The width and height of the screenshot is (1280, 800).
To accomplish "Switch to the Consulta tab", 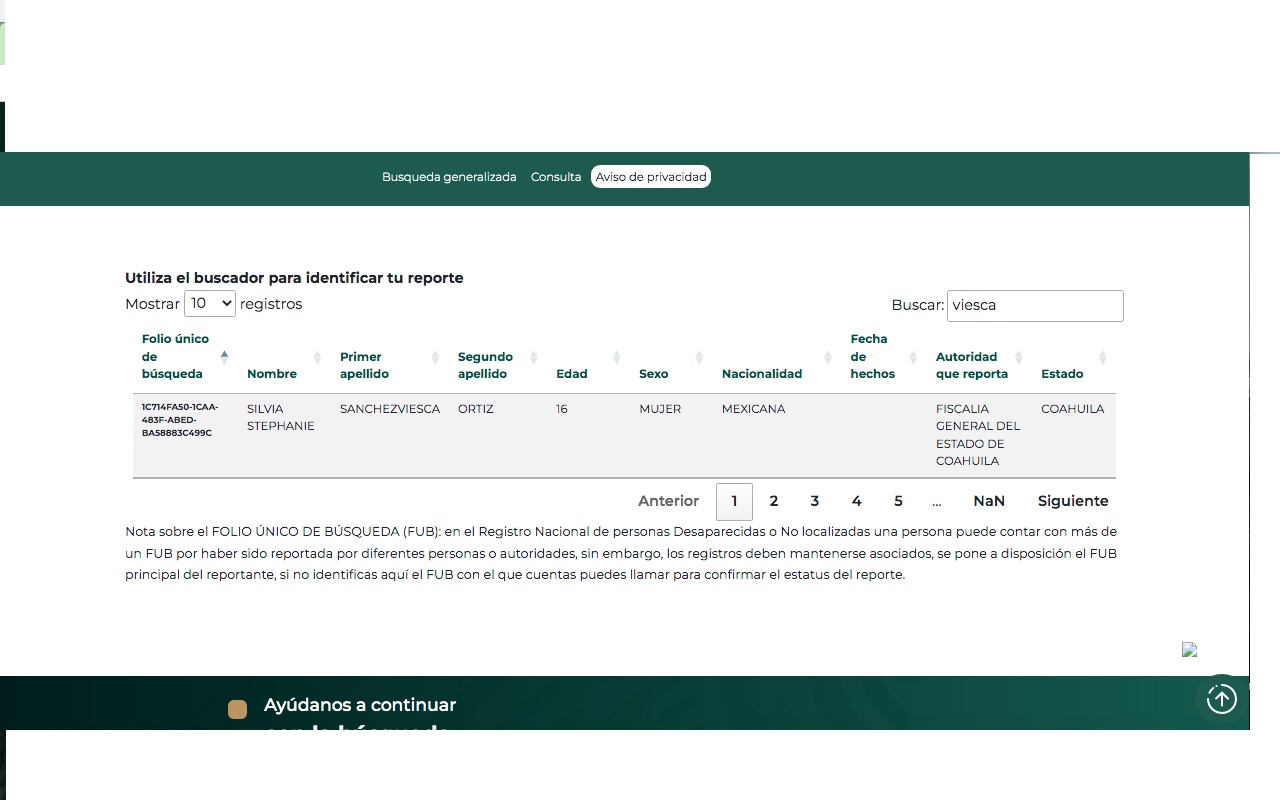I will (556, 177).
